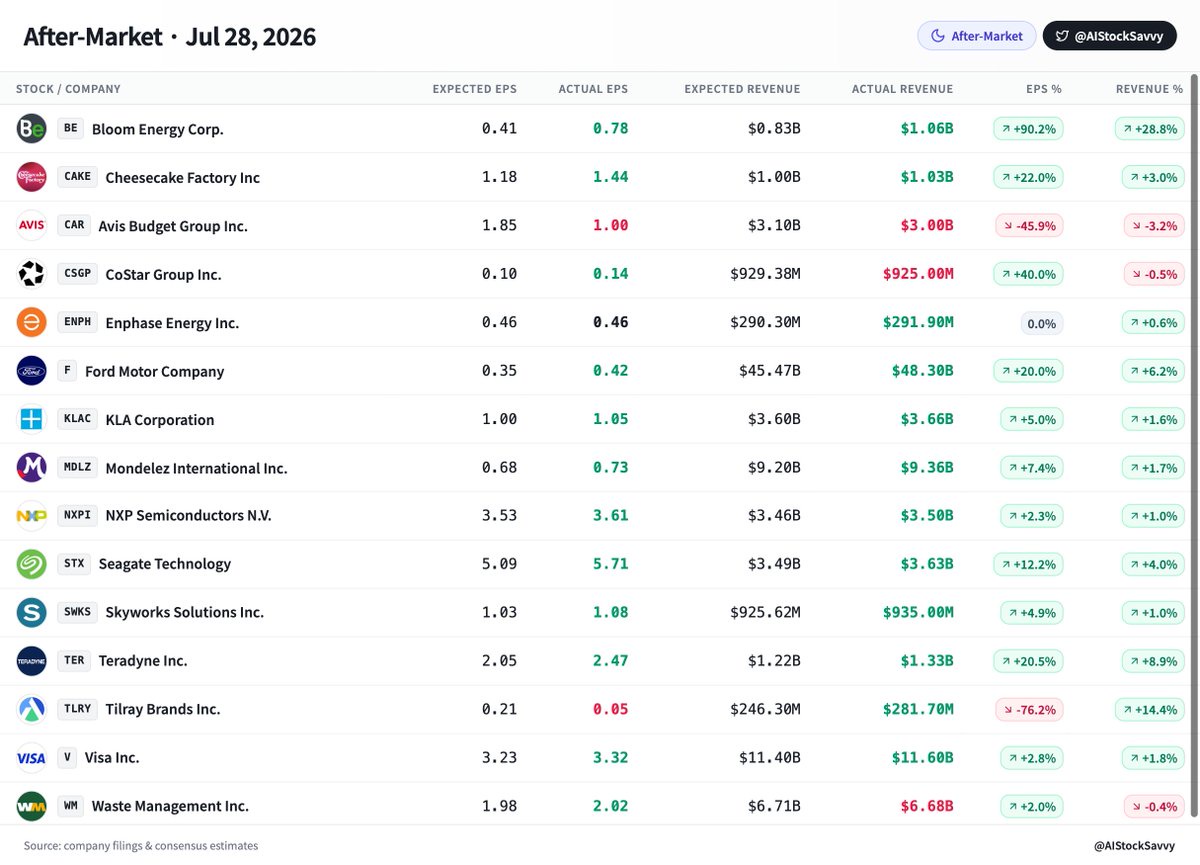This screenshot has height=865, width=1200.
Task: Click the CoStar Group logo icon
Action: (31, 274)
